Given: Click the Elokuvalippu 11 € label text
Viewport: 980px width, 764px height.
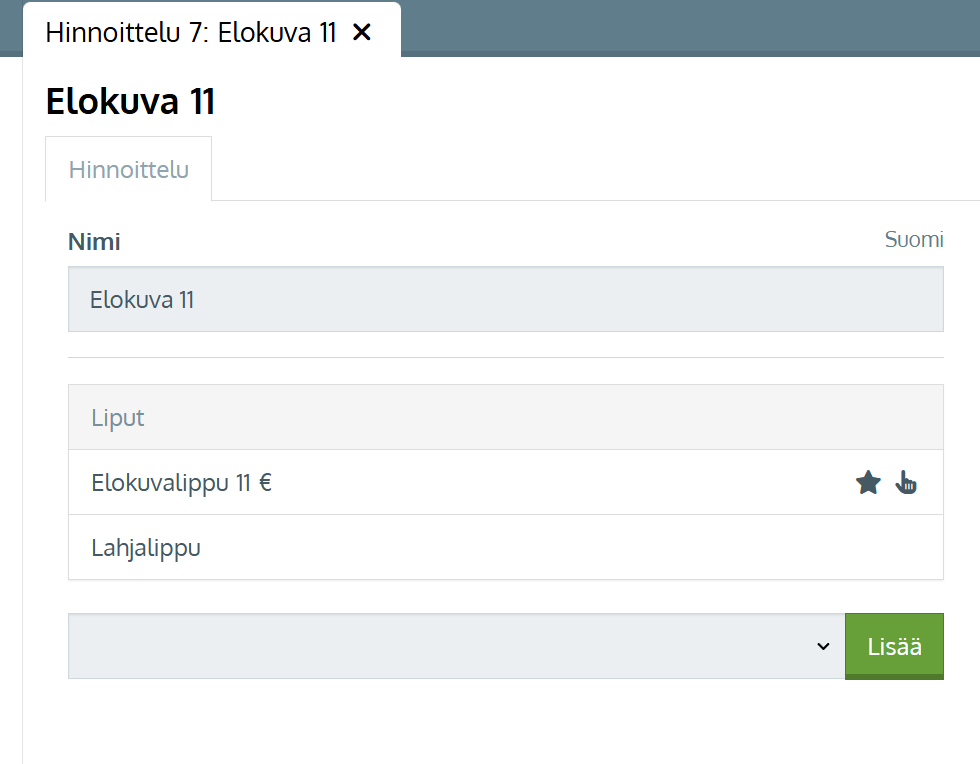Looking at the screenshot, I should (181, 483).
